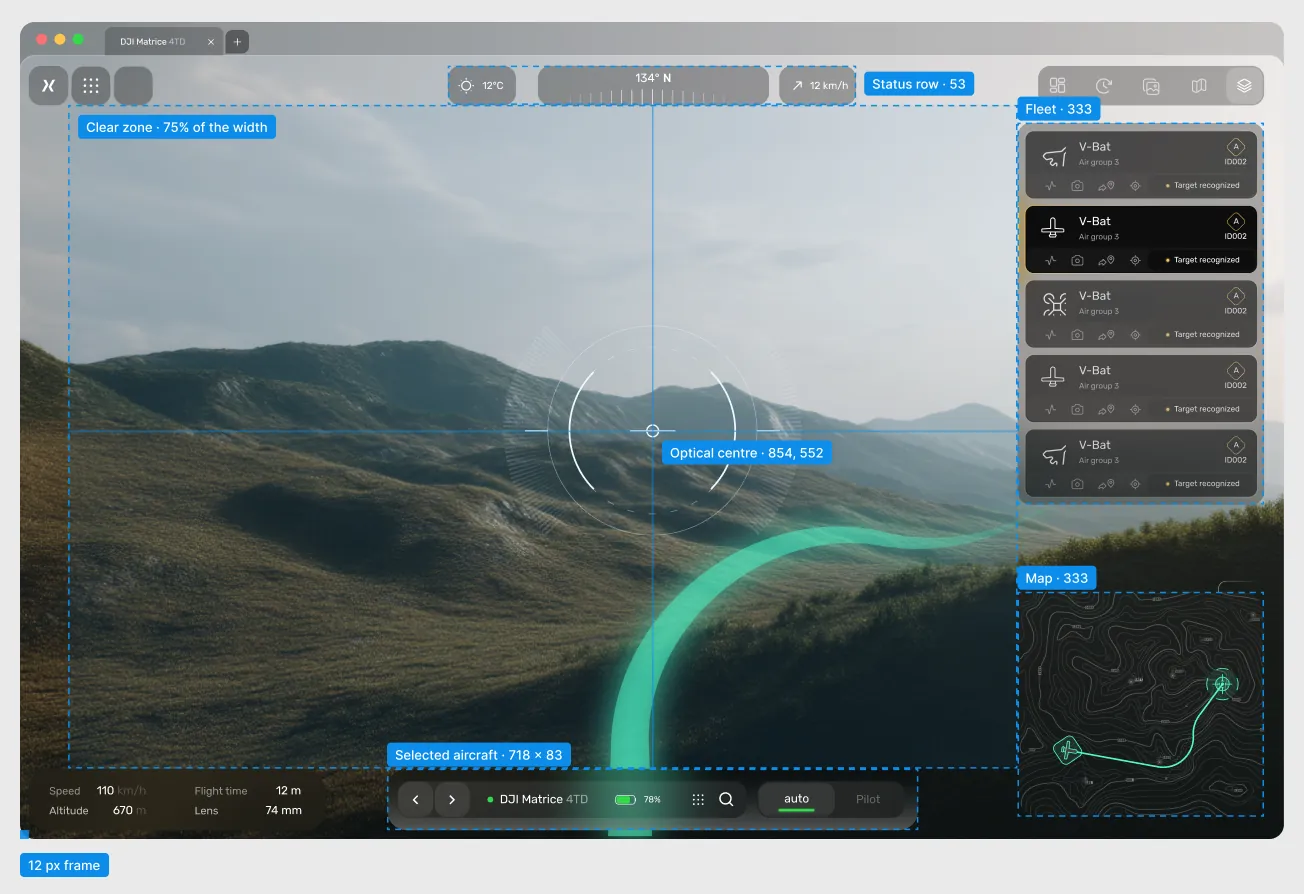
Task: Select the stacked layers icon in top toolbar
Action: [1244, 86]
